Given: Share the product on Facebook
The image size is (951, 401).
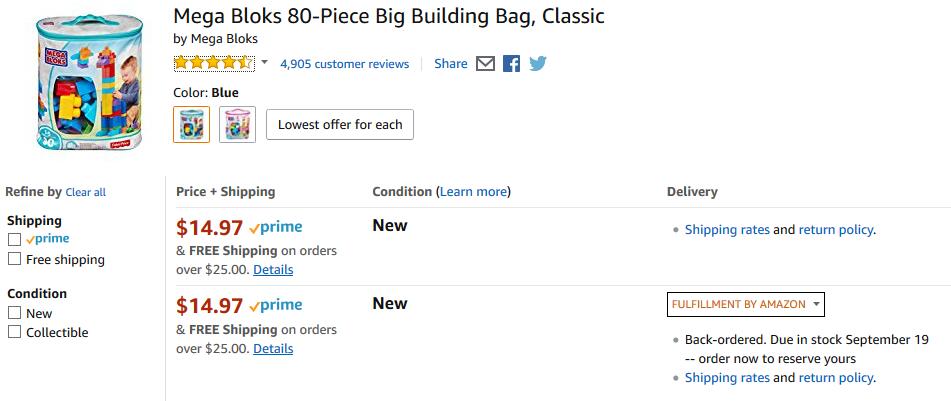Looking at the screenshot, I should 511,64.
